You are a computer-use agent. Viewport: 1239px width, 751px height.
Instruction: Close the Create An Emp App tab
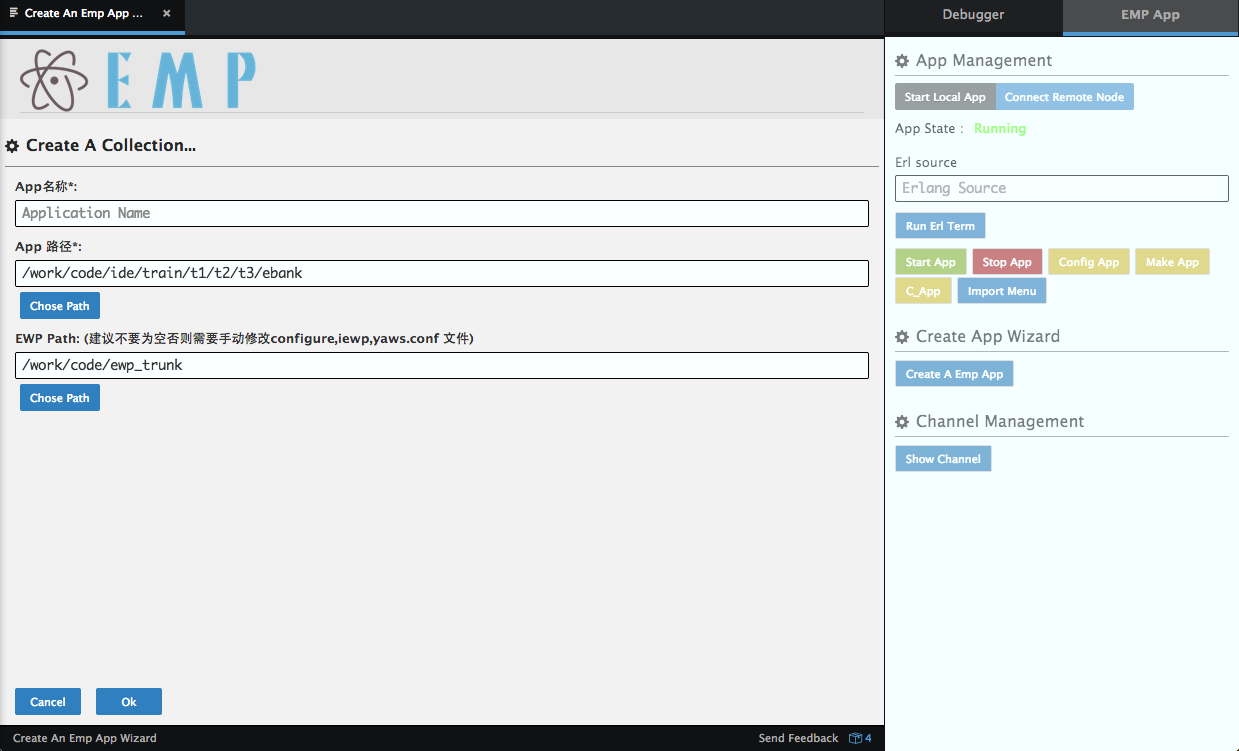tap(166, 14)
